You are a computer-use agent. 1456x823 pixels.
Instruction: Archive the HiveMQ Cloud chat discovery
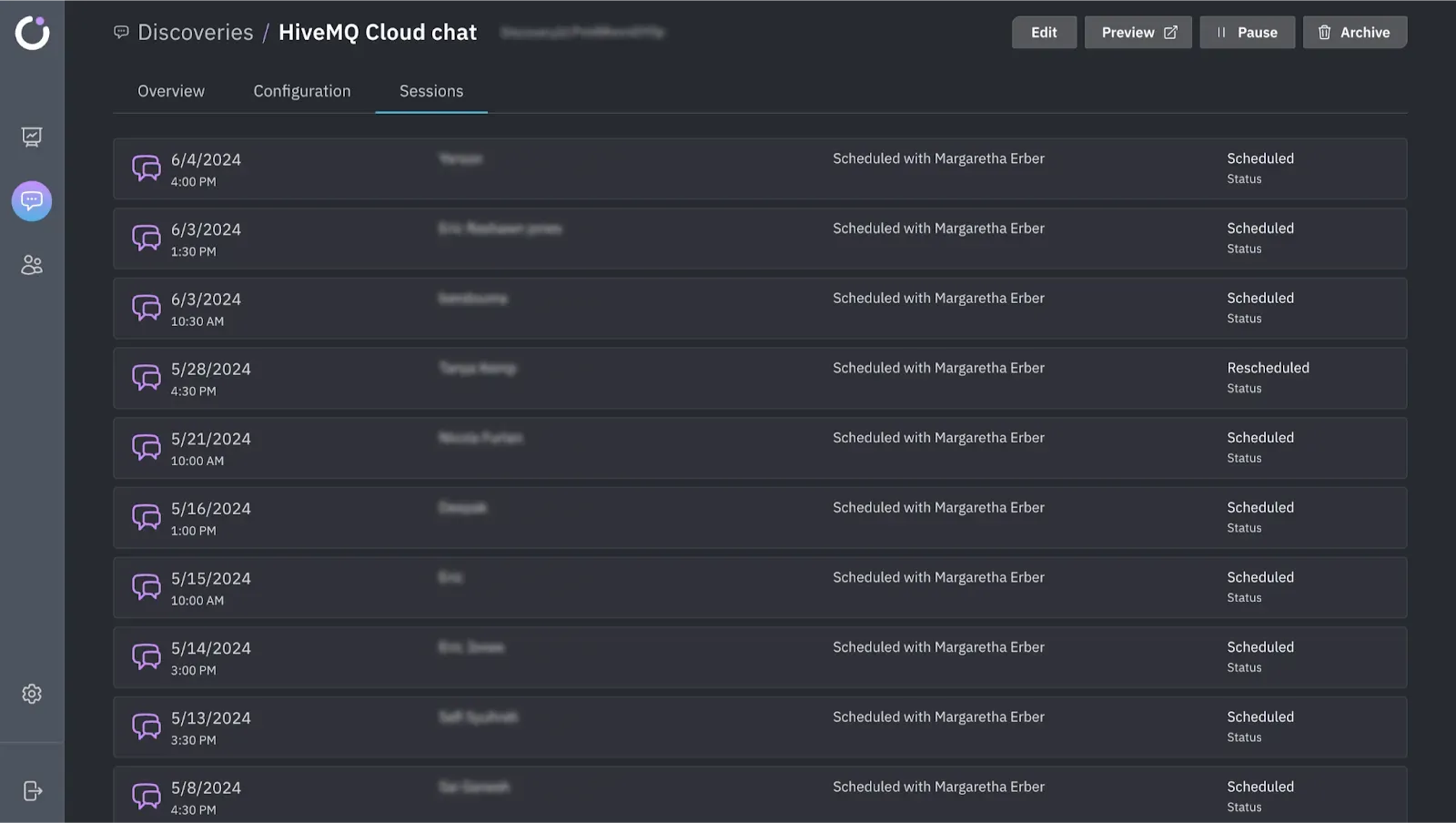pyautogui.click(x=1354, y=32)
